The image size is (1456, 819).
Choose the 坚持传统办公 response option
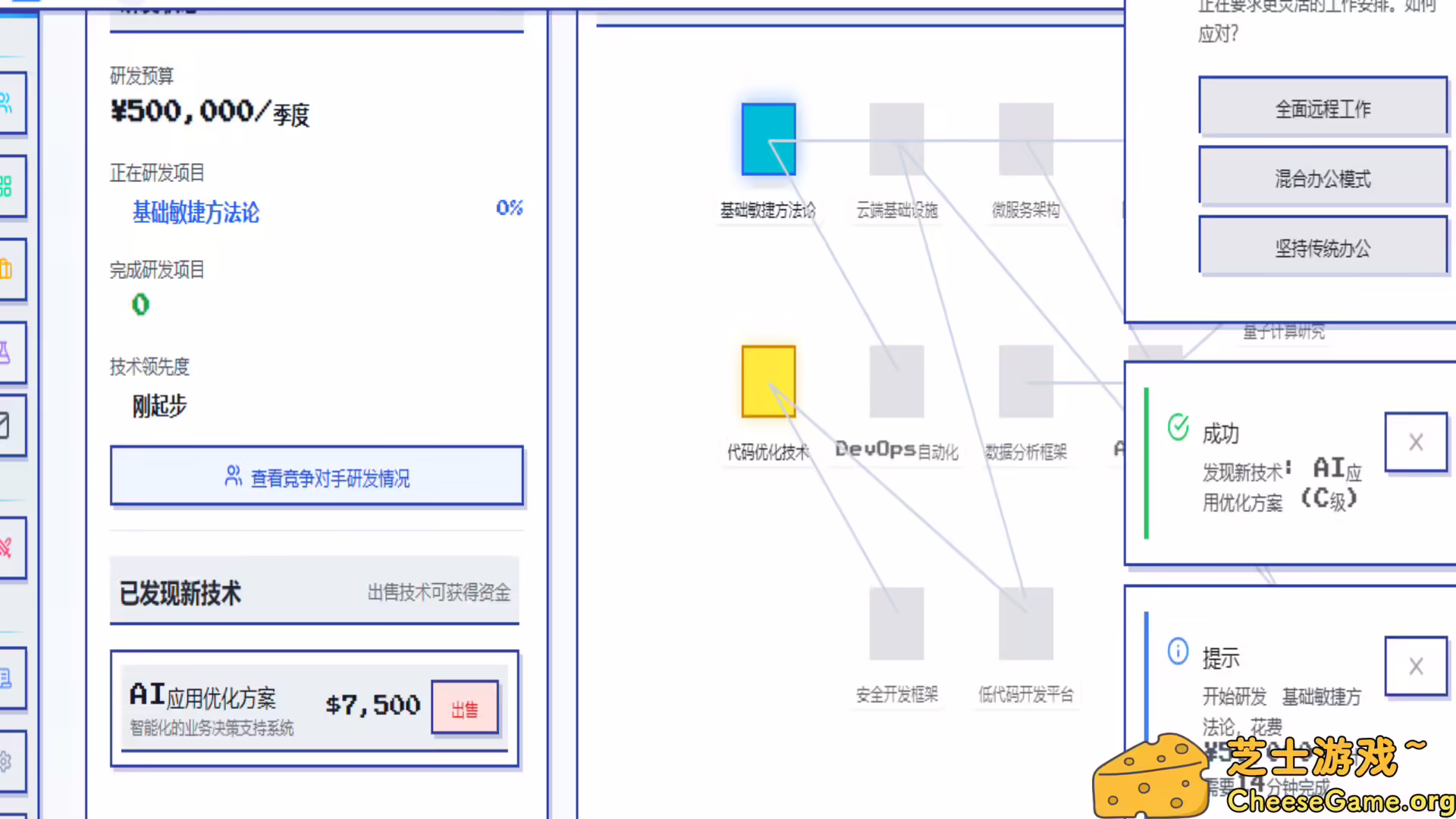click(x=1323, y=248)
